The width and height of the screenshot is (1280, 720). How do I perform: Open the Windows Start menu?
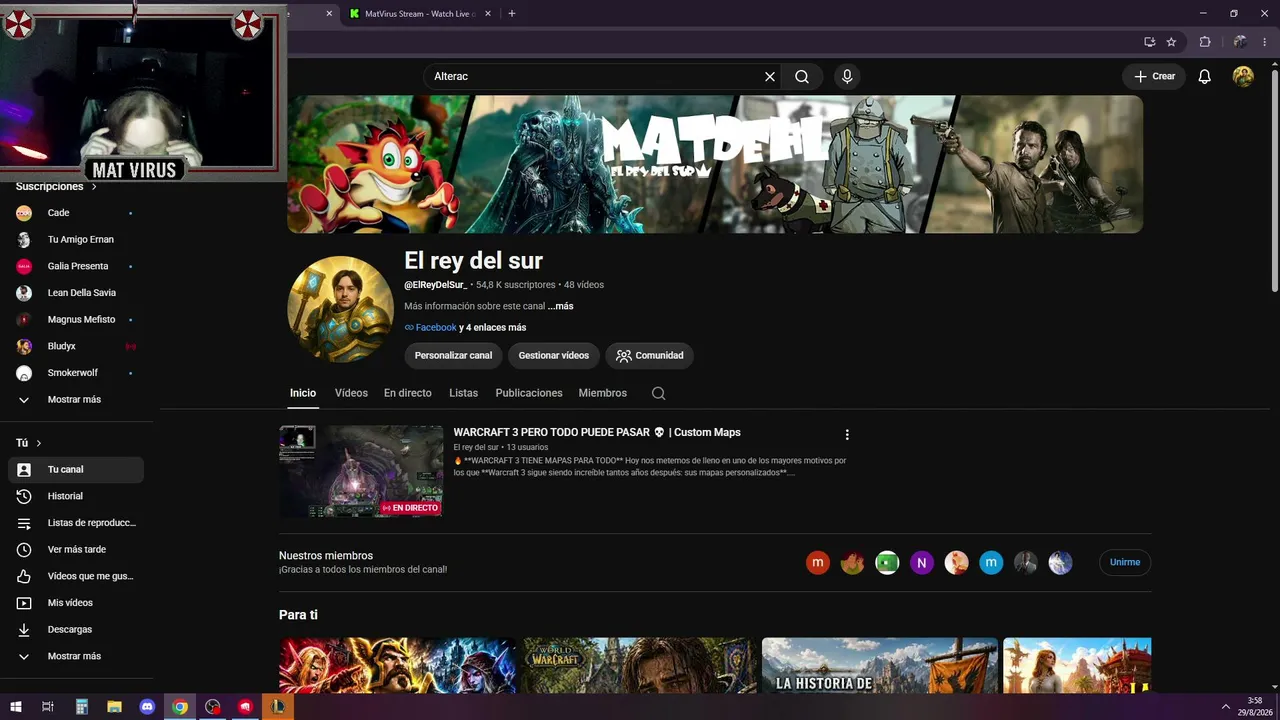(16, 707)
